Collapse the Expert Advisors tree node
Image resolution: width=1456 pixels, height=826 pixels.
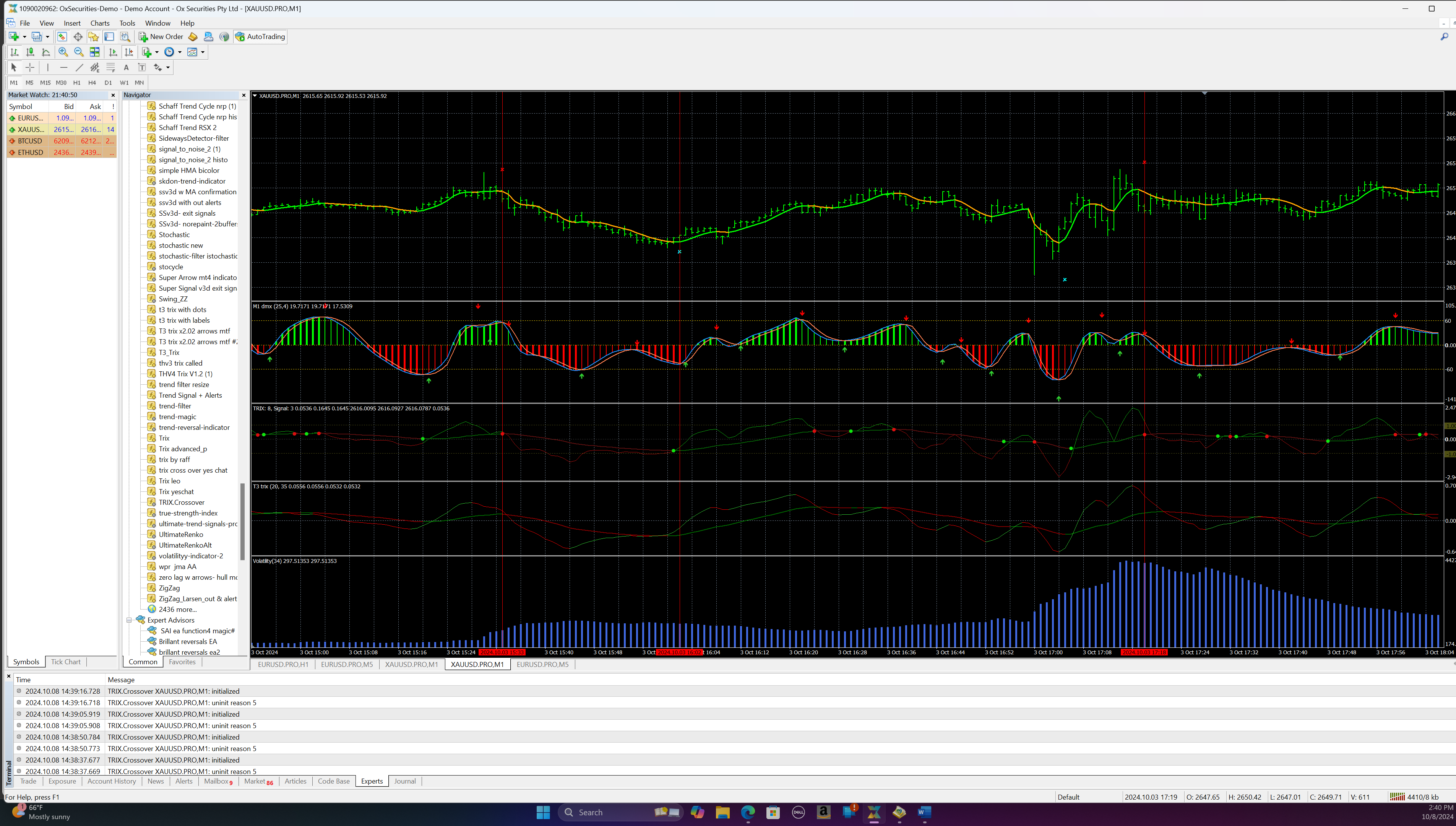129,620
